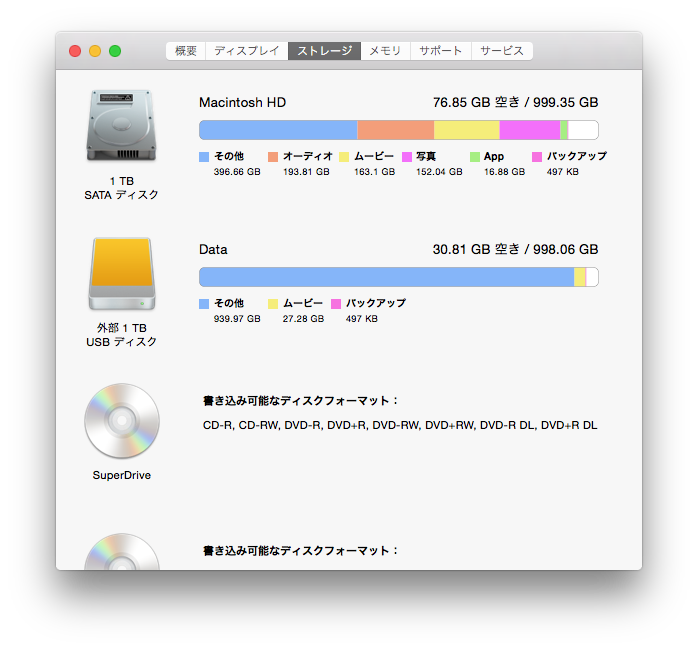The width and height of the screenshot is (698, 650).
Task: Click magenta 写真 segment in Macintosh HD bar
Action: (x=530, y=130)
